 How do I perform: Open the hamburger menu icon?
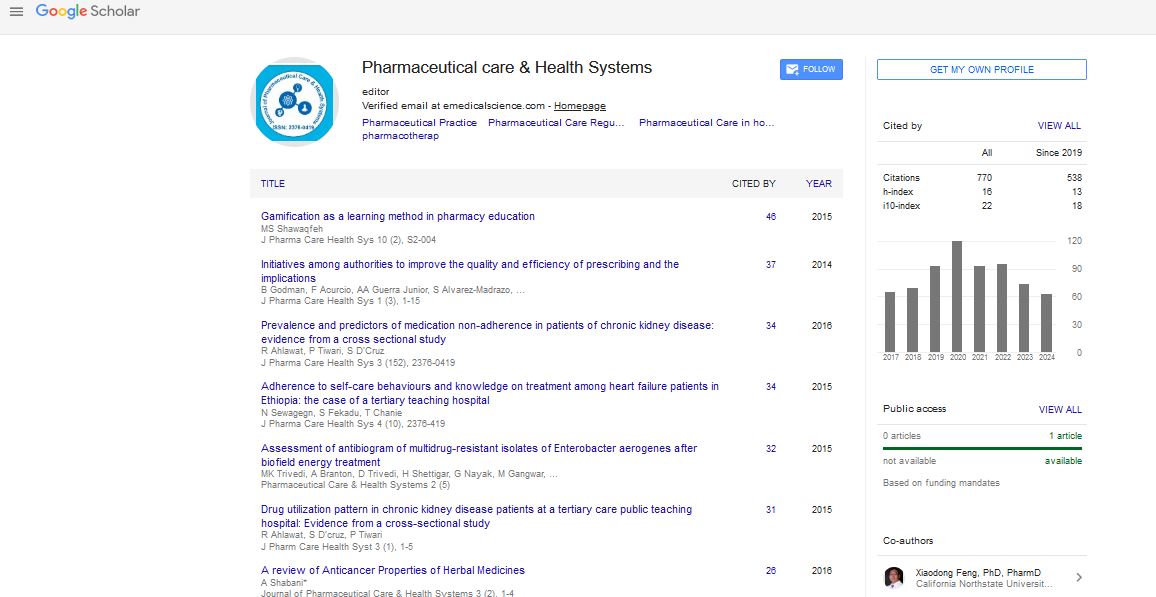click(x=16, y=12)
